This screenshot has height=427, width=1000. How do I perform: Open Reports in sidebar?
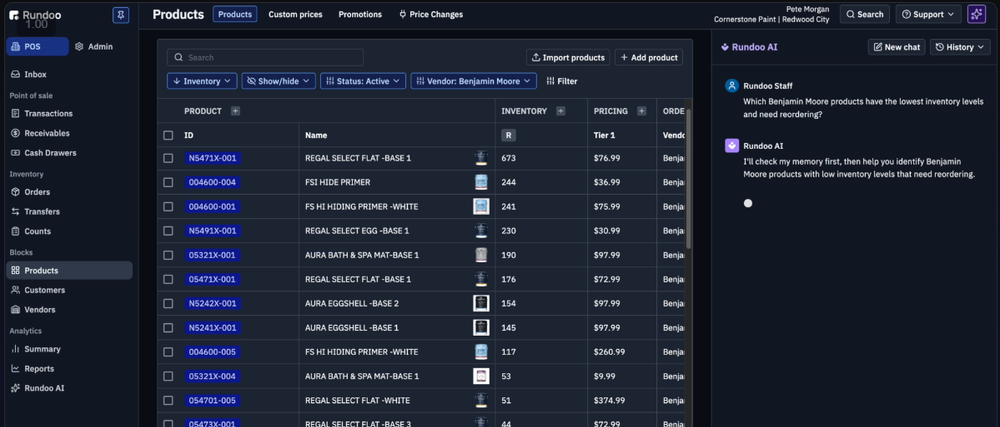[39, 369]
